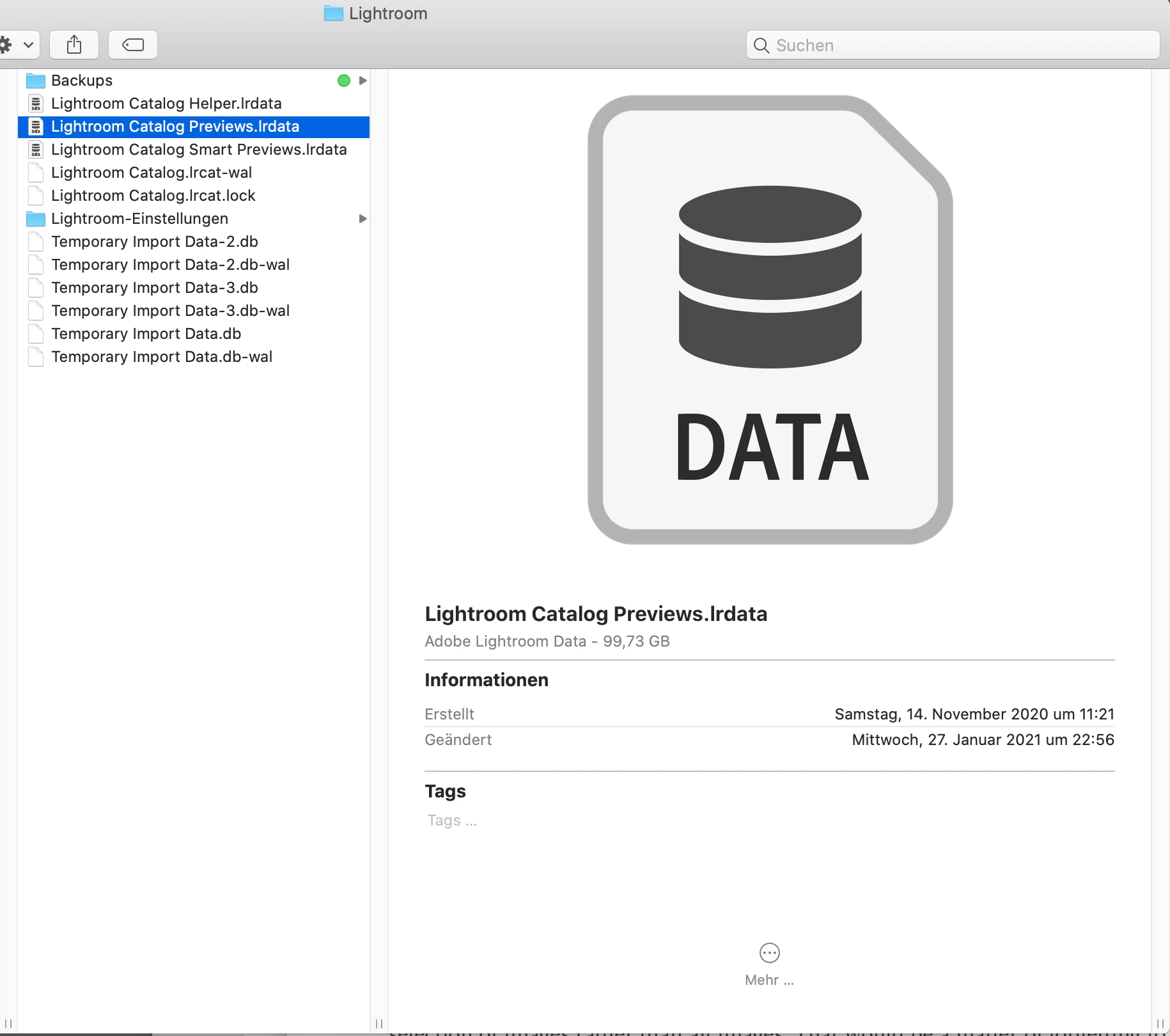This screenshot has height=1036, width=1170.
Task: Click the data icon of Smart Previews.lrdata
Action: [x=36, y=150]
